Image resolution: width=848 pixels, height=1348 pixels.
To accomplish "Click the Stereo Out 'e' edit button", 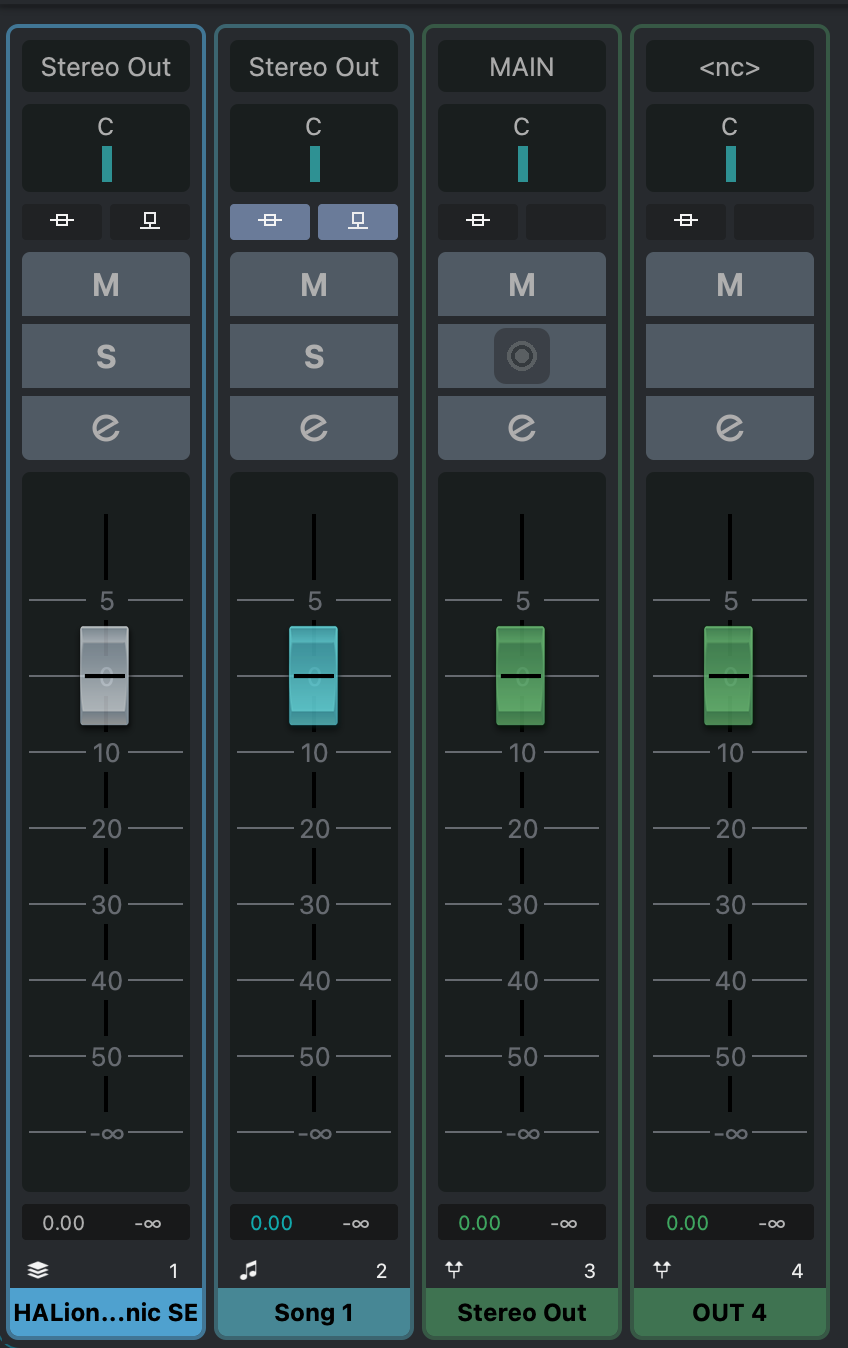I will tap(522, 428).
